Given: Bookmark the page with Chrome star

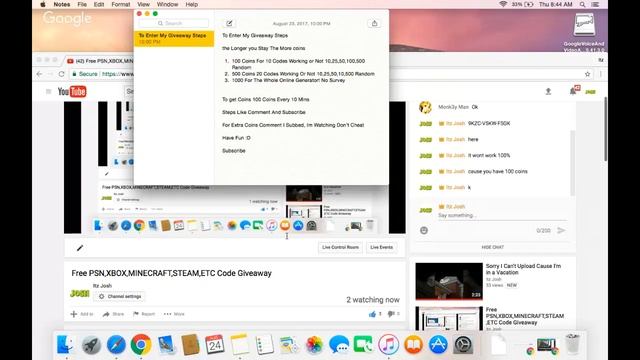Looking at the screenshot, I should click(587, 74).
